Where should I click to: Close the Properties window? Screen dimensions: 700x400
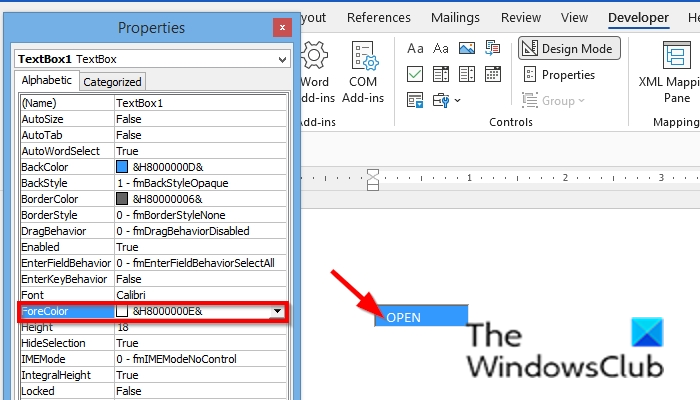(282, 28)
